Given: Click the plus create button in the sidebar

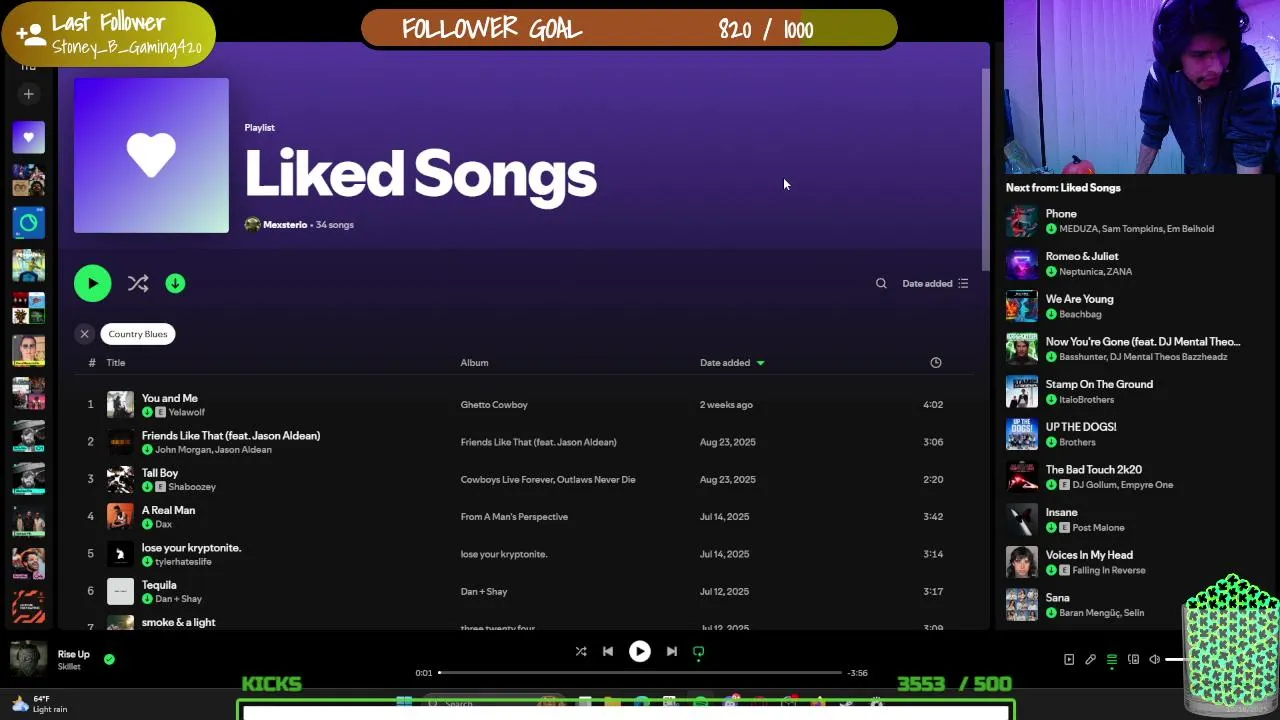Looking at the screenshot, I should 28,94.
